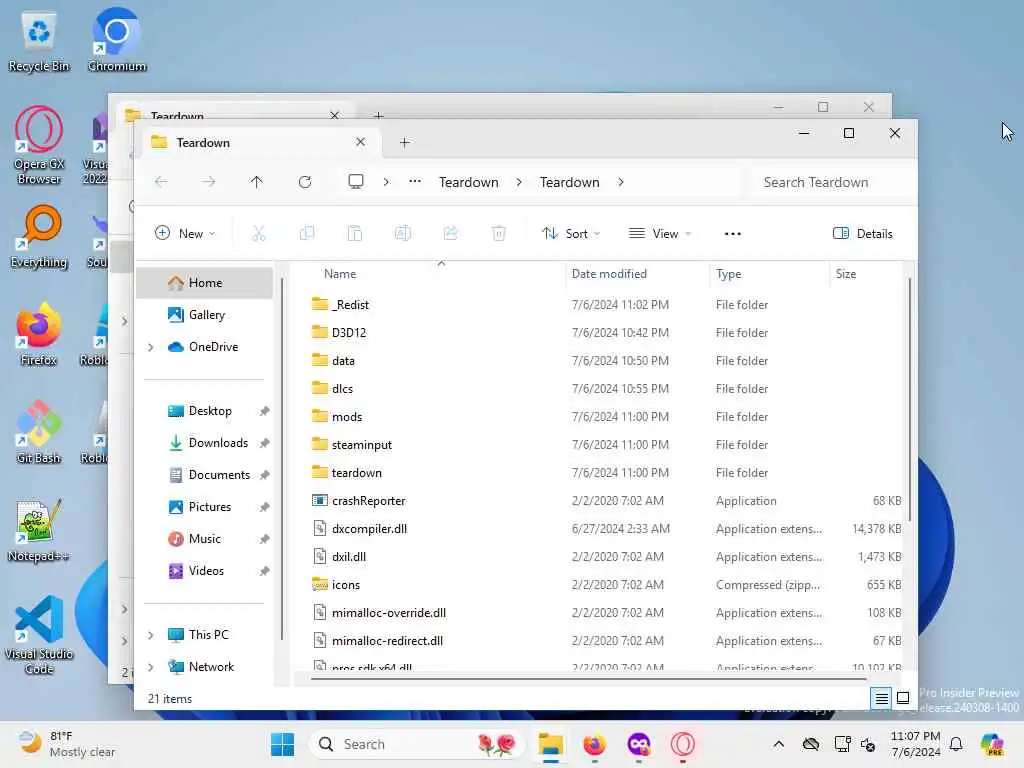Toggle the Details pane button

coord(863,233)
